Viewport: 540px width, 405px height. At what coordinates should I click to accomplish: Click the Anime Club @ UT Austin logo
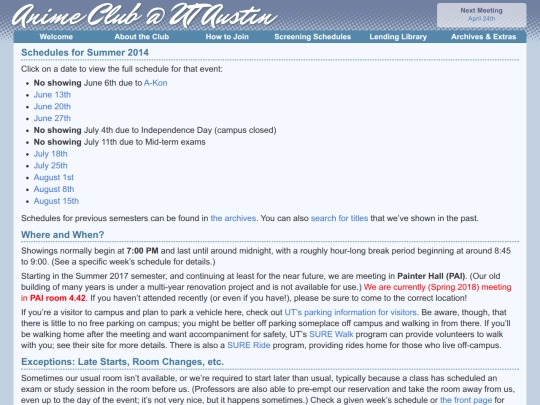pos(145,15)
